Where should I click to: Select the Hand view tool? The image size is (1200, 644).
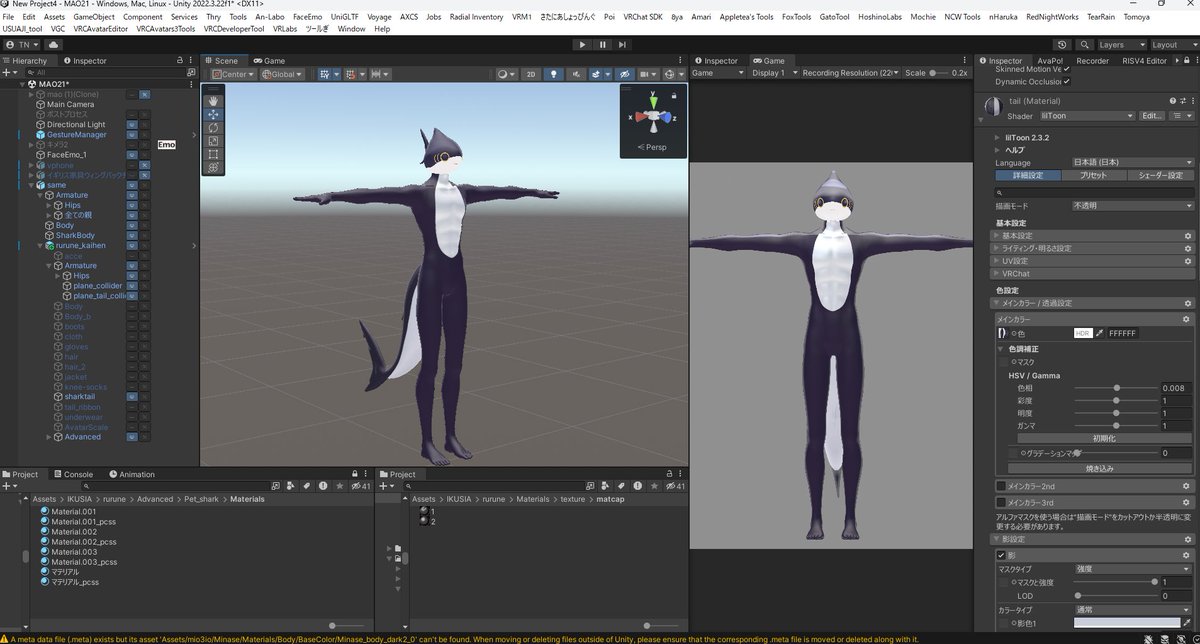click(x=214, y=101)
